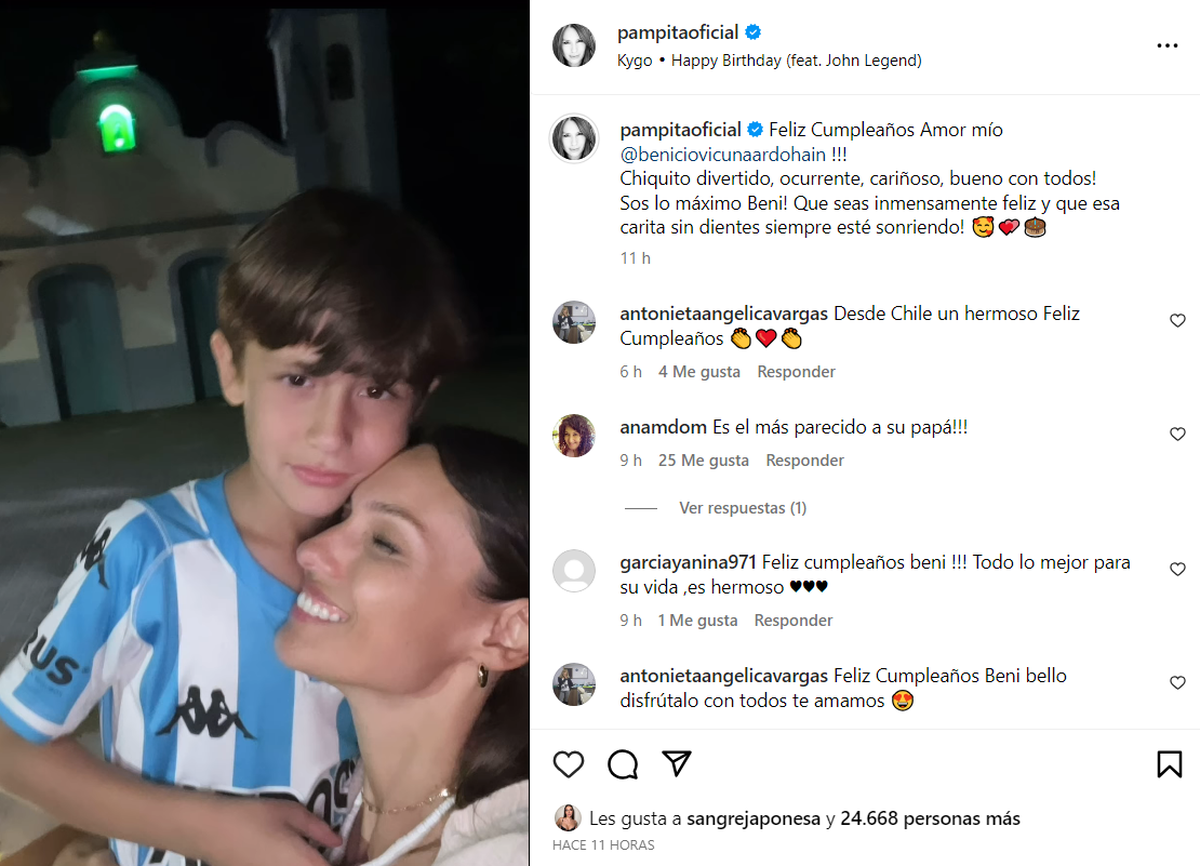The height and width of the screenshot is (866, 1200).
Task: Reply to anamdom's comment
Action: pos(804,460)
